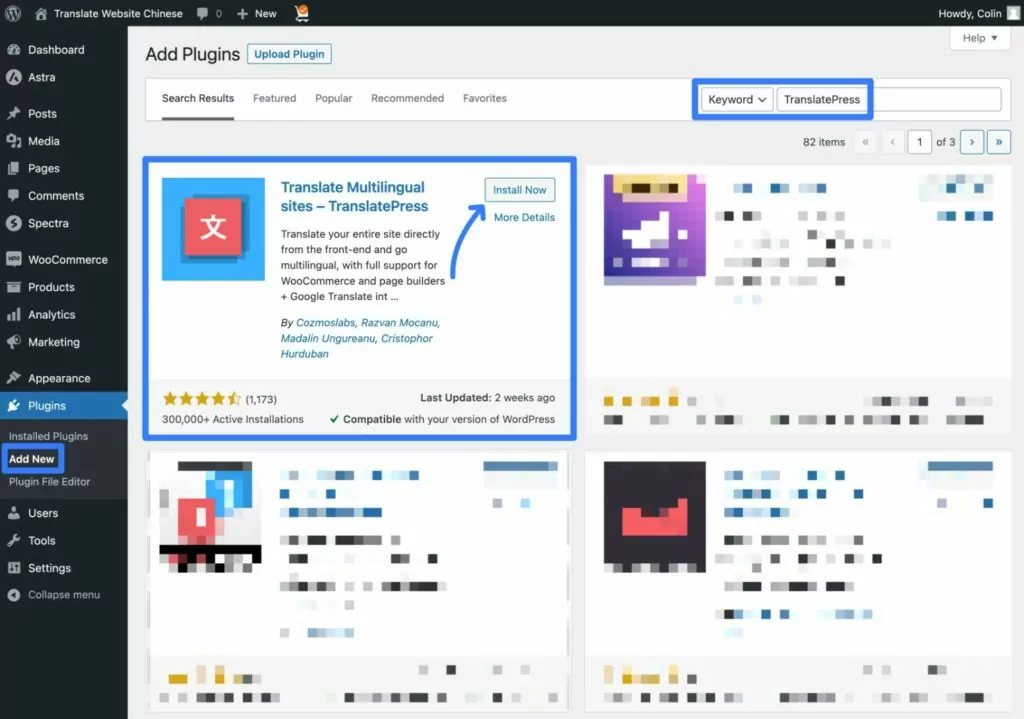
Task: Switch to the Recommended tab
Action: pos(408,98)
